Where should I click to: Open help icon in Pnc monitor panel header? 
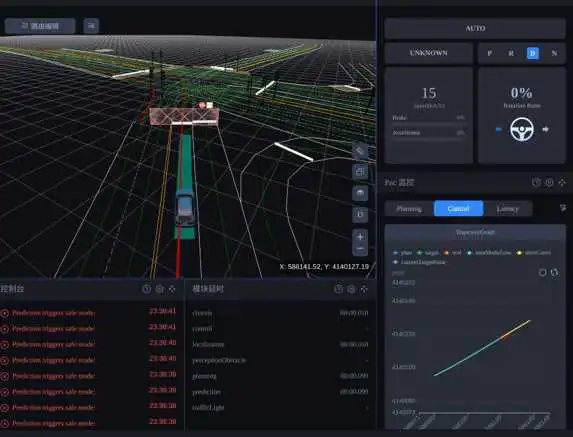pos(536,182)
